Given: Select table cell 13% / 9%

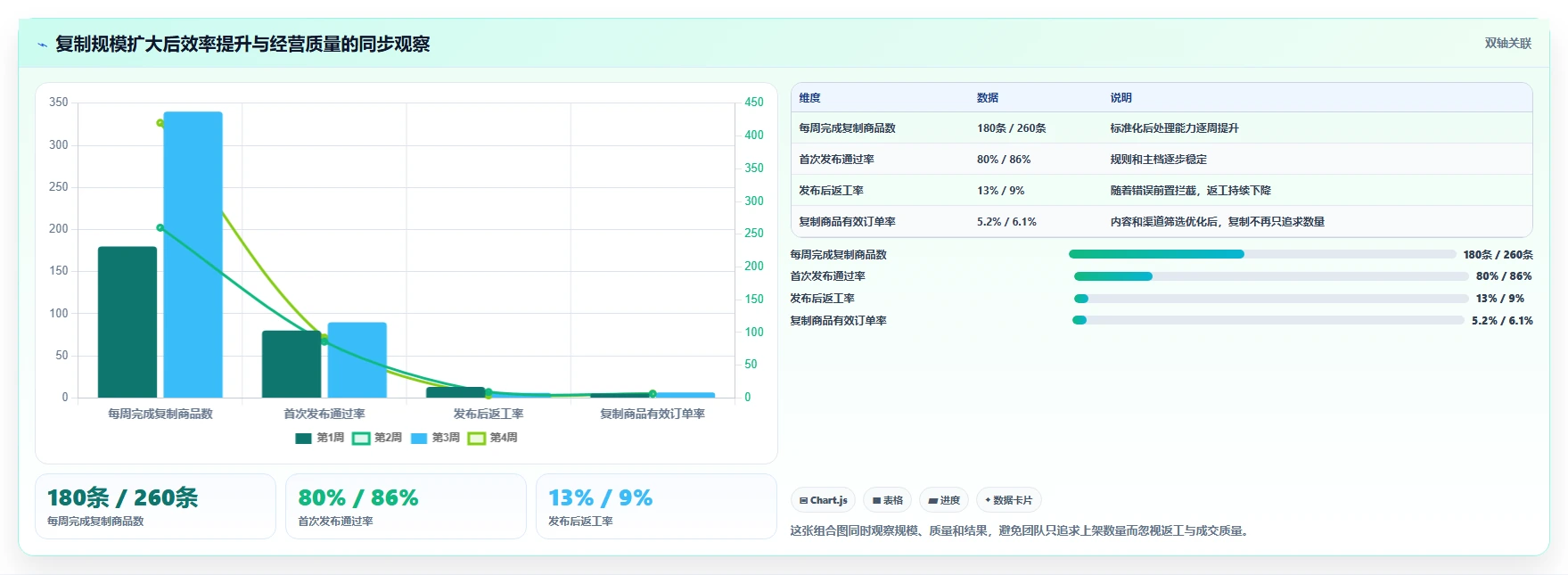Looking at the screenshot, I should 1001,191.
